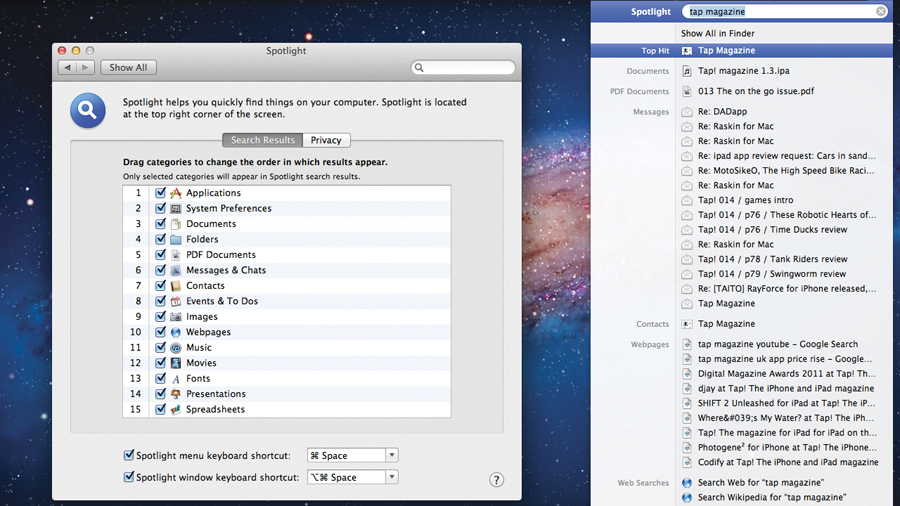Select the Search Results tab

(262, 140)
